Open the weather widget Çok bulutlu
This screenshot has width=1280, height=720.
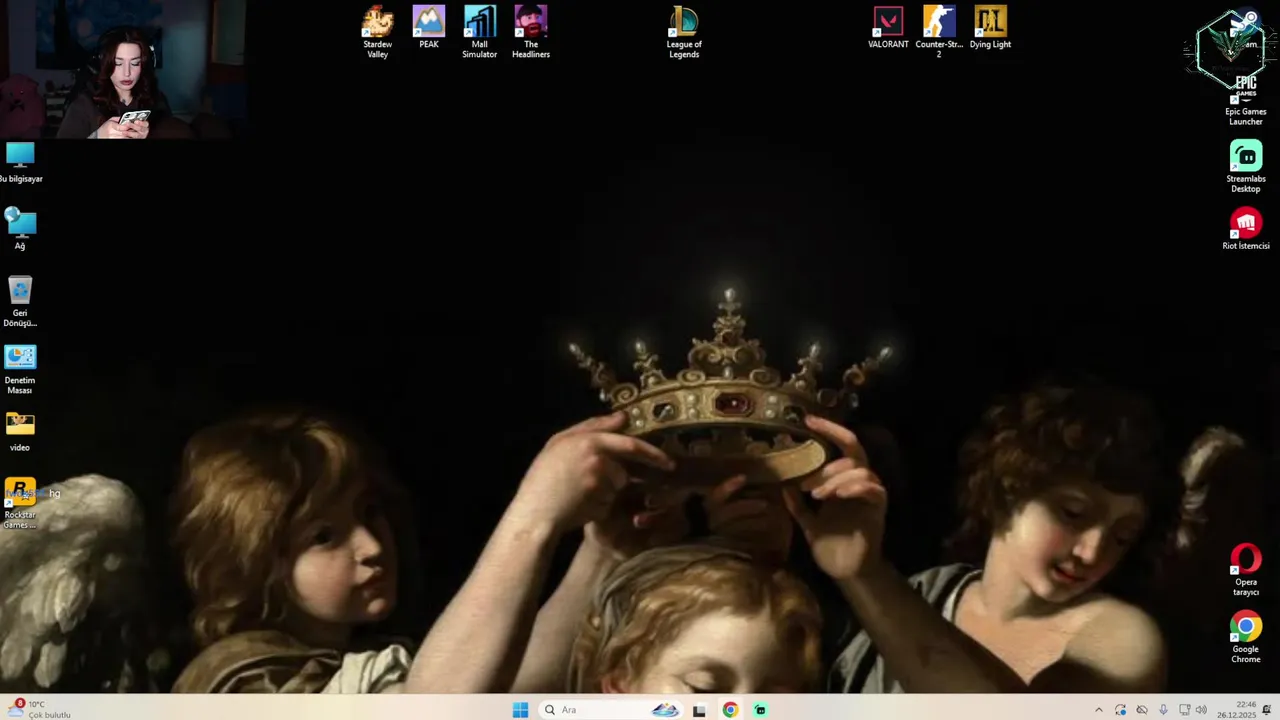point(40,710)
